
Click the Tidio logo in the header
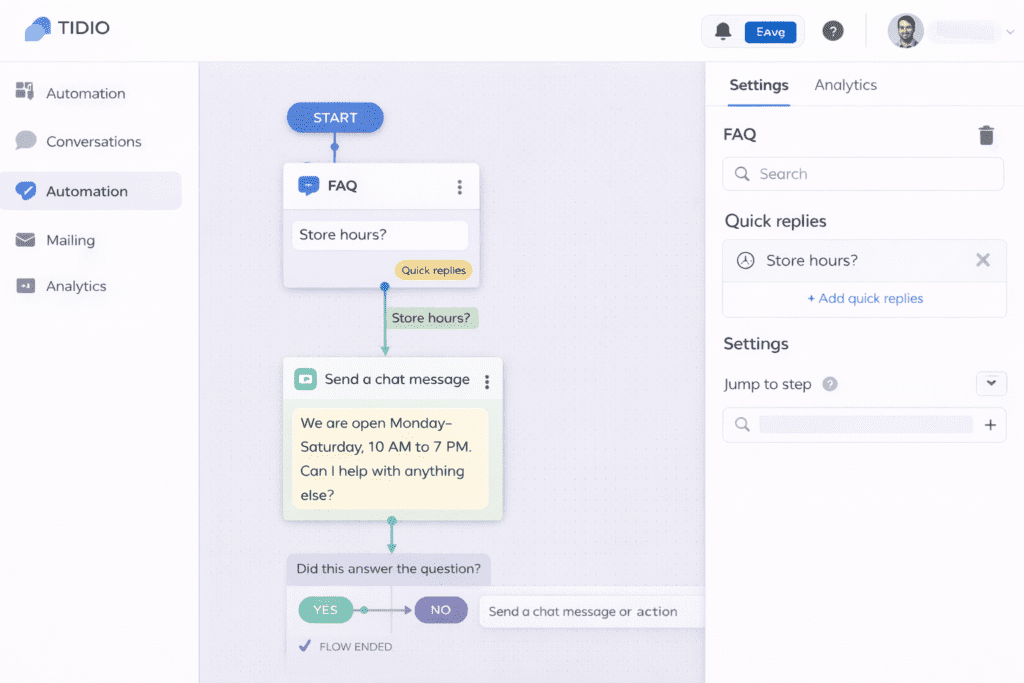(x=68, y=28)
